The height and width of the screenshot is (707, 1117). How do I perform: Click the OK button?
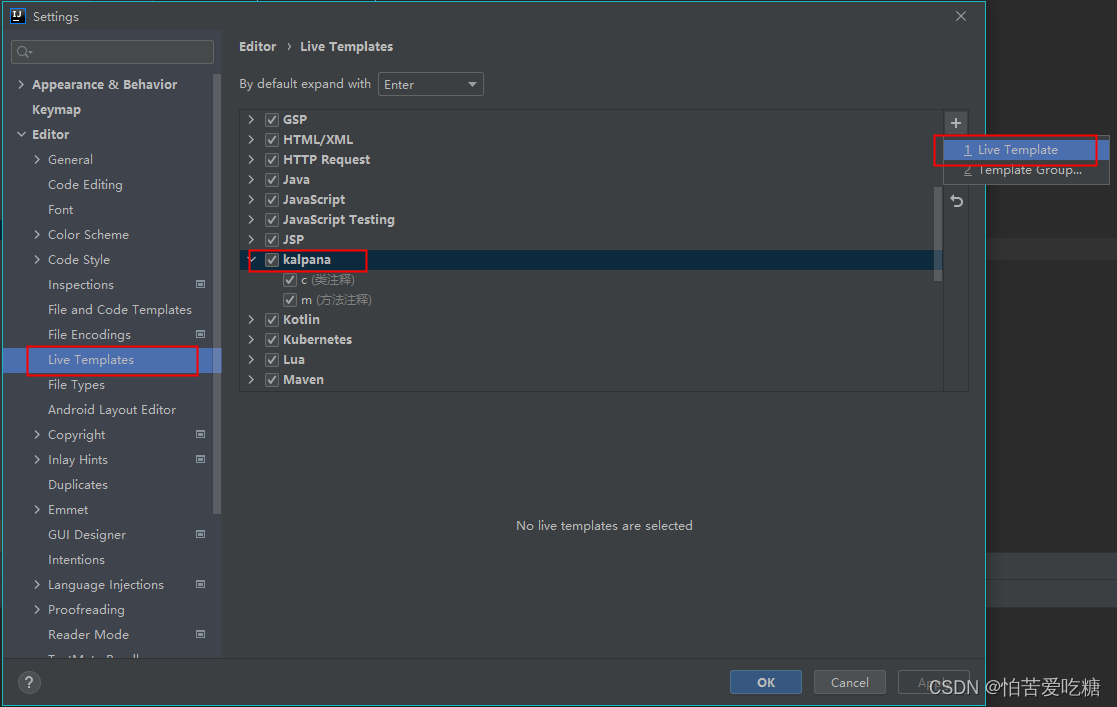(x=766, y=682)
